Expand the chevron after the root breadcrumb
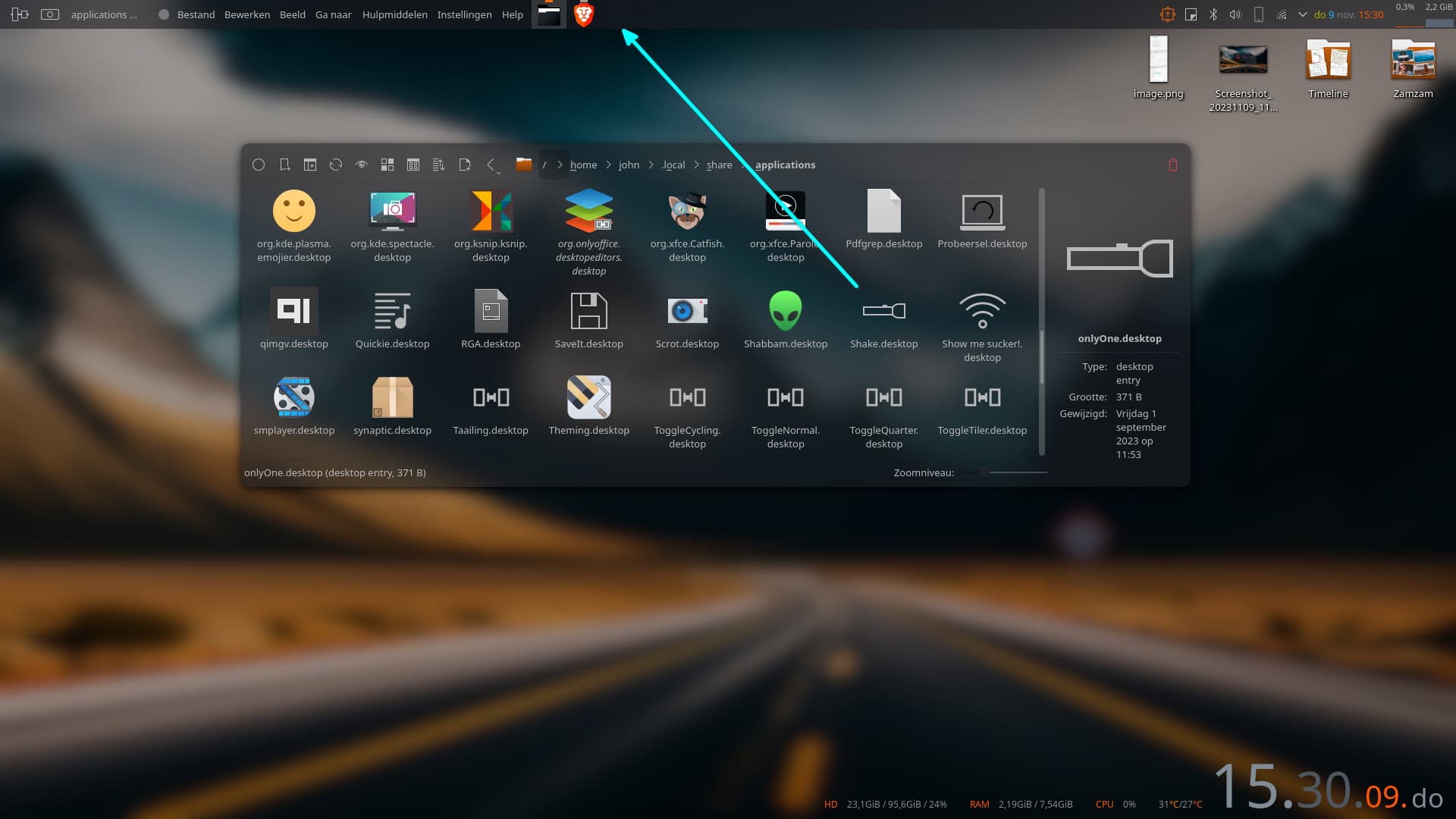Screen dimensions: 1456x819 click(560, 165)
